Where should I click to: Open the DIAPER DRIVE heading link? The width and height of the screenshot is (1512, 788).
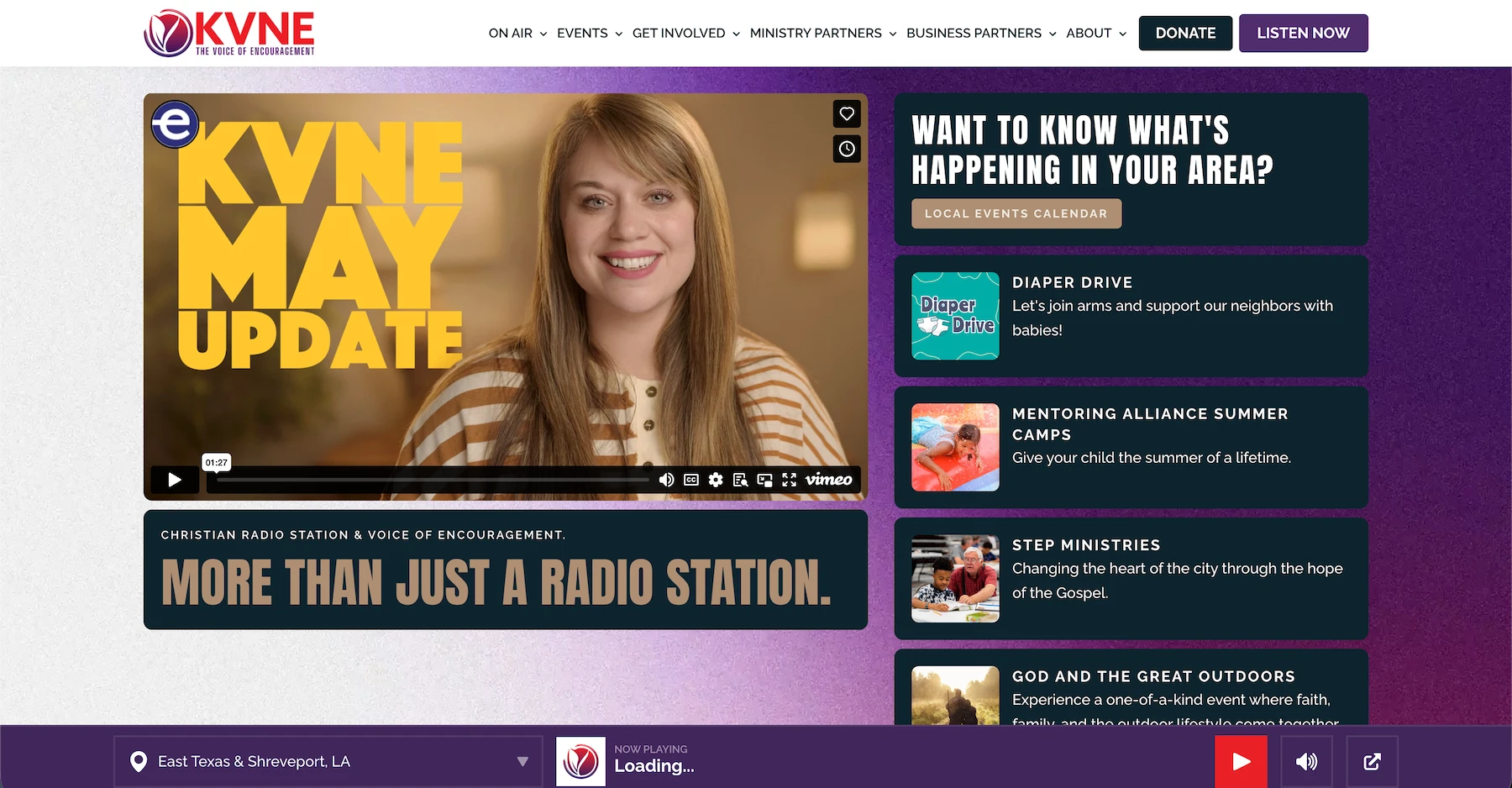(x=1072, y=282)
